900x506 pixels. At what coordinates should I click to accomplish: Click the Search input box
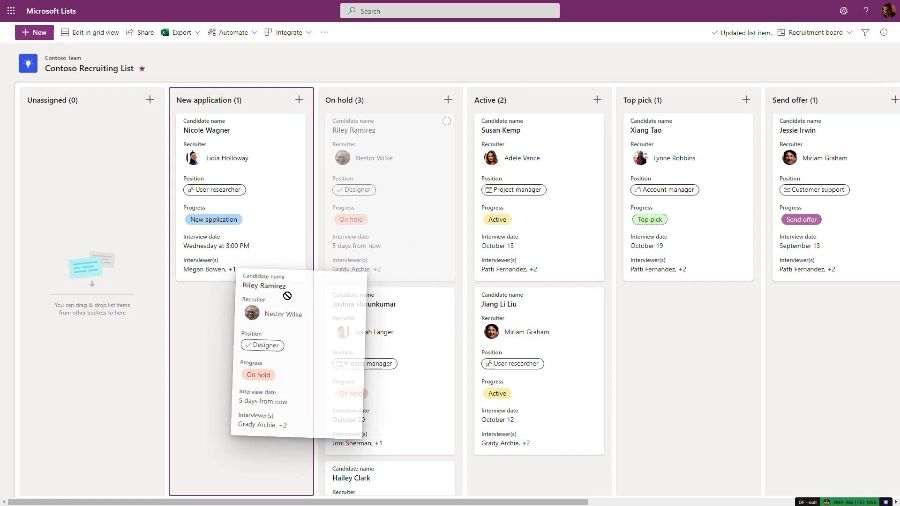click(449, 10)
